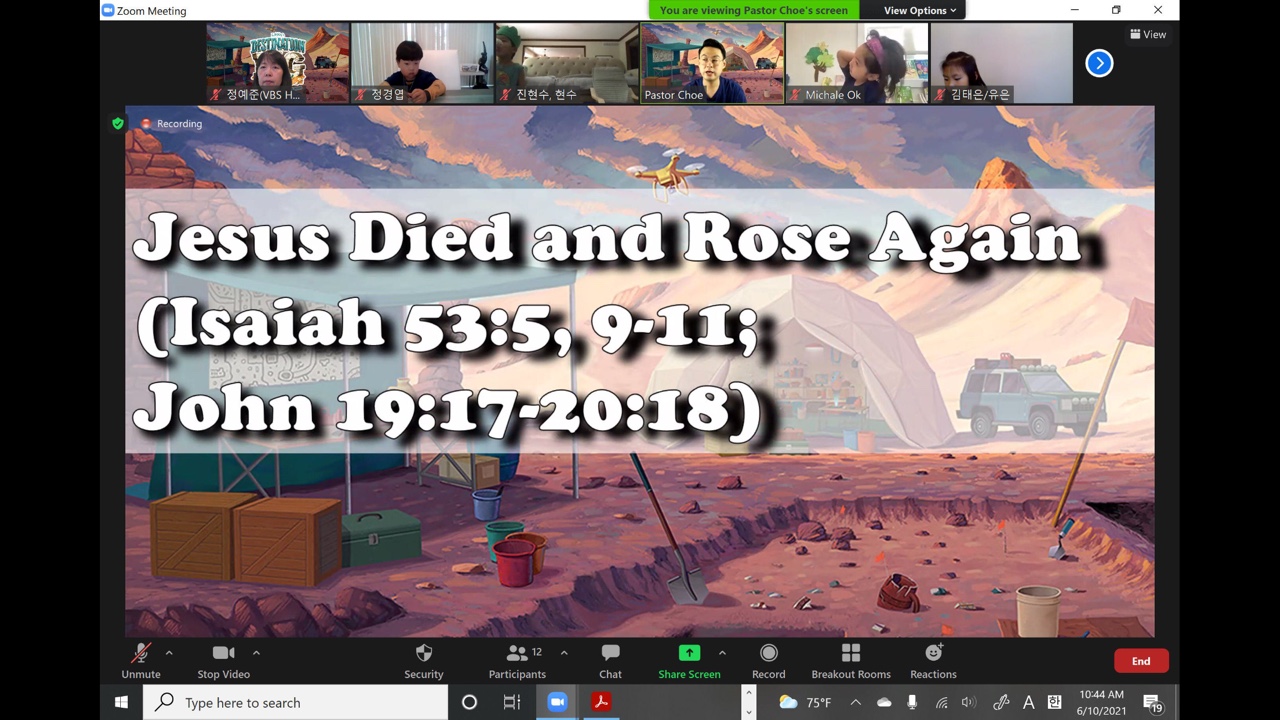Open Breakout Rooms
The height and width of the screenshot is (720, 1280).
[850, 661]
